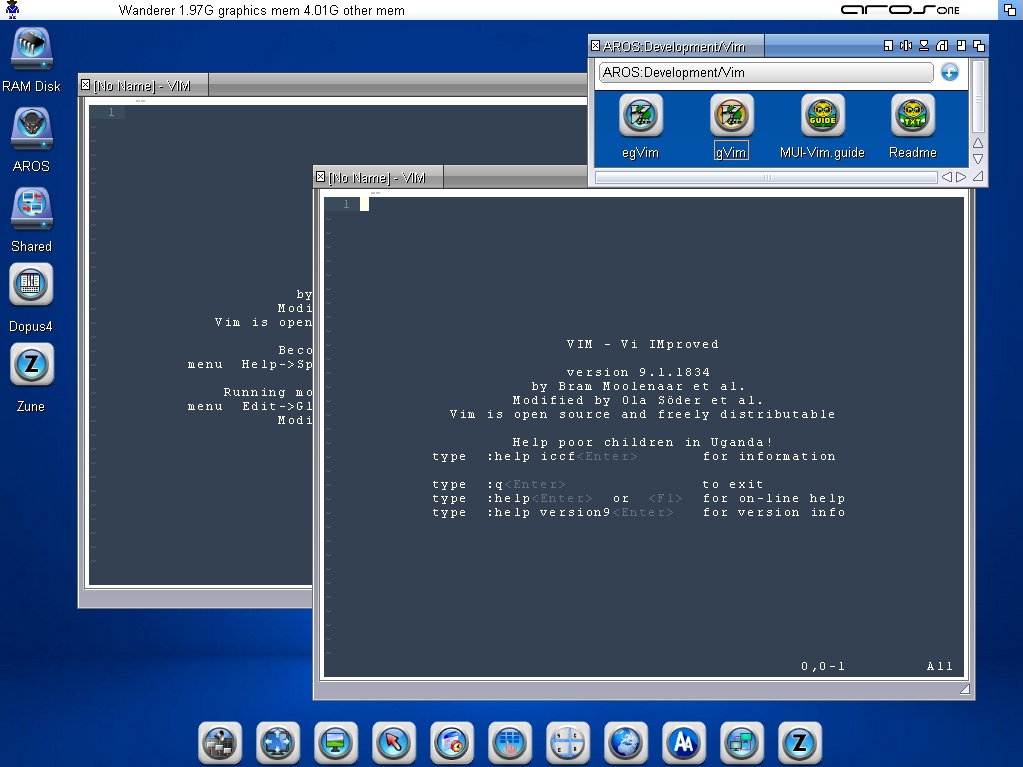Screen dimensions: 1023x767
Task: Select the gVim application icon
Action: tap(731, 117)
